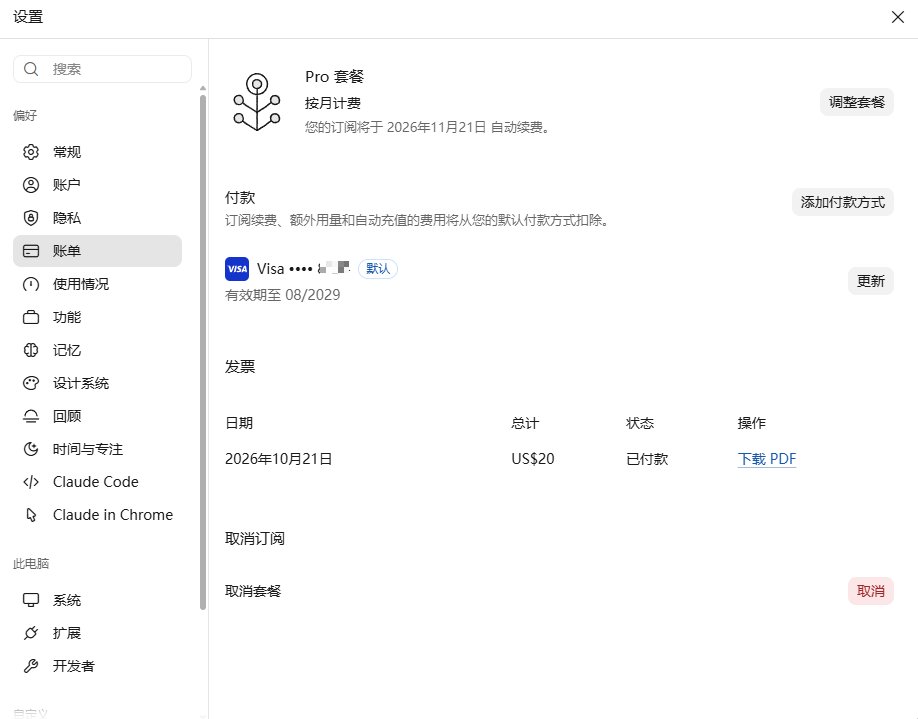This screenshot has height=719, width=918.
Task: Click the gauge icon beside 使用情况
Action: [30, 284]
